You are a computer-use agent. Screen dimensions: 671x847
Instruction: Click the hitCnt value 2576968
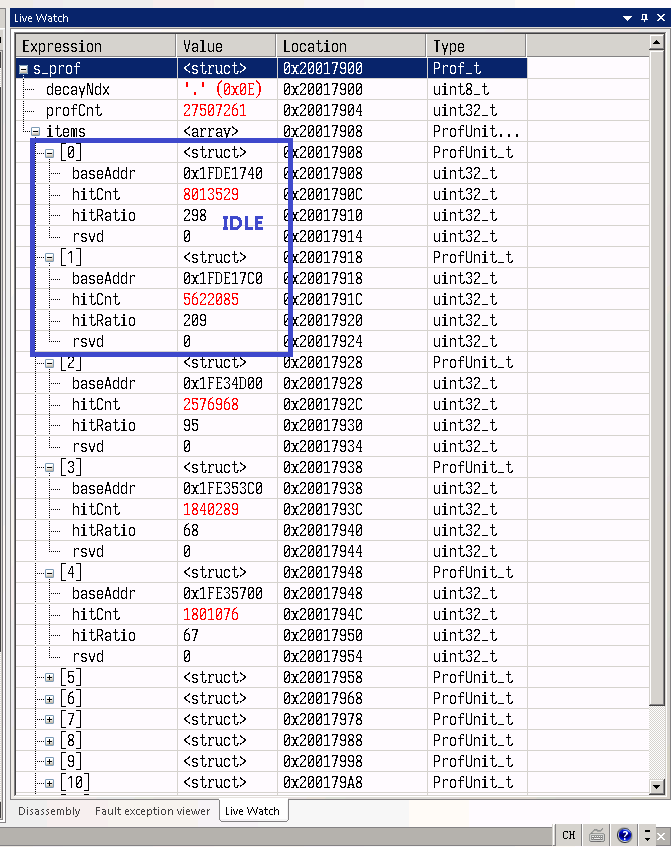tap(211, 405)
